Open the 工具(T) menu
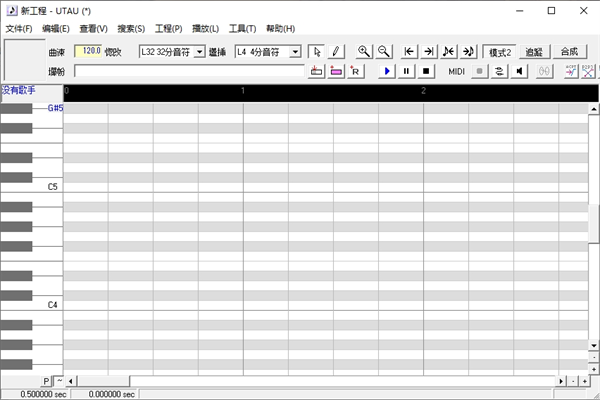Viewport: 600px width, 400px height. pyautogui.click(x=242, y=28)
